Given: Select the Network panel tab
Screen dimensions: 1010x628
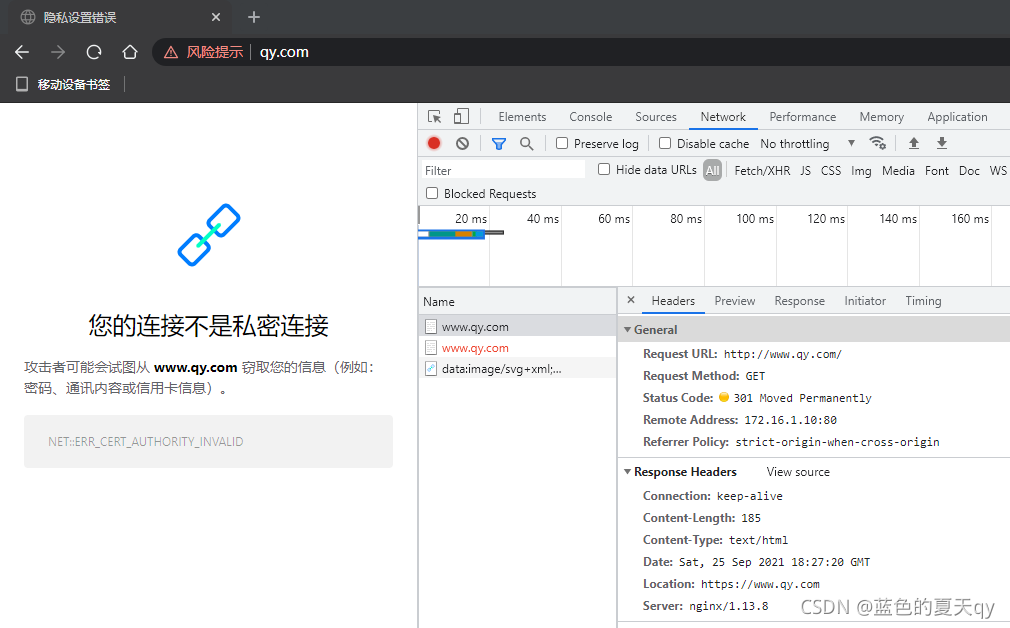Looking at the screenshot, I should [723, 117].
